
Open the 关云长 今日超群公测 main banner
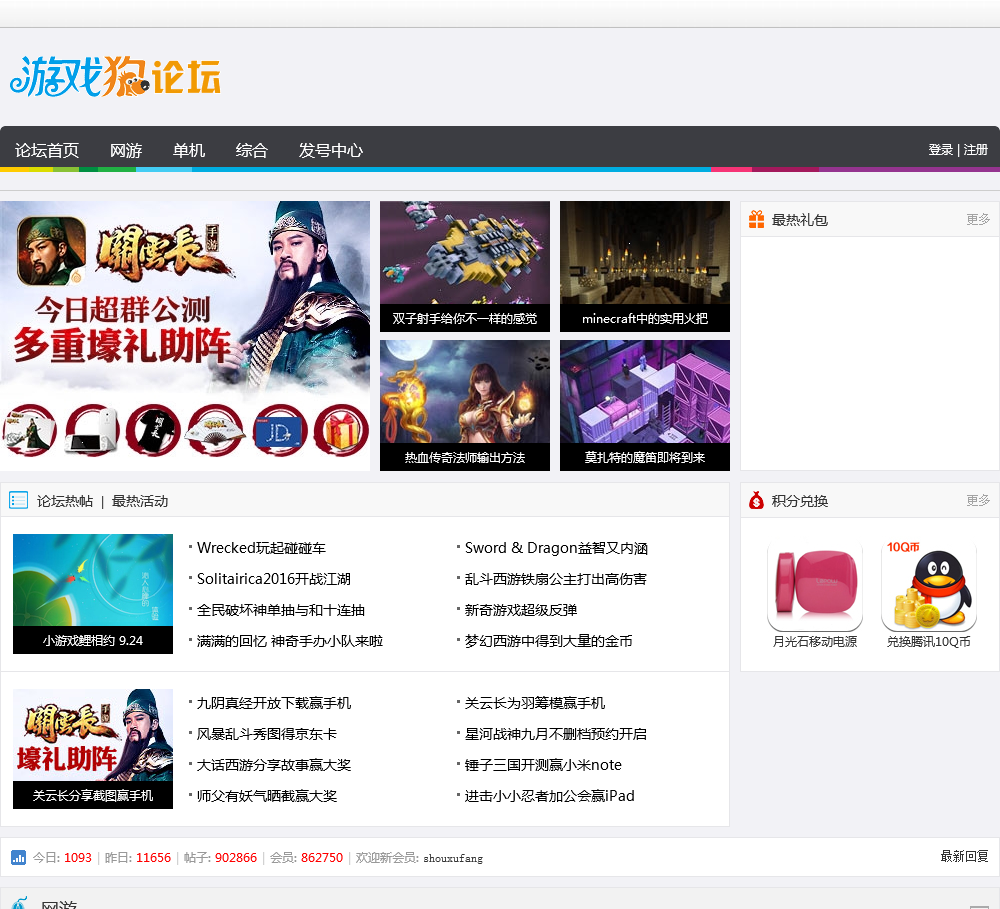(185, 336)
